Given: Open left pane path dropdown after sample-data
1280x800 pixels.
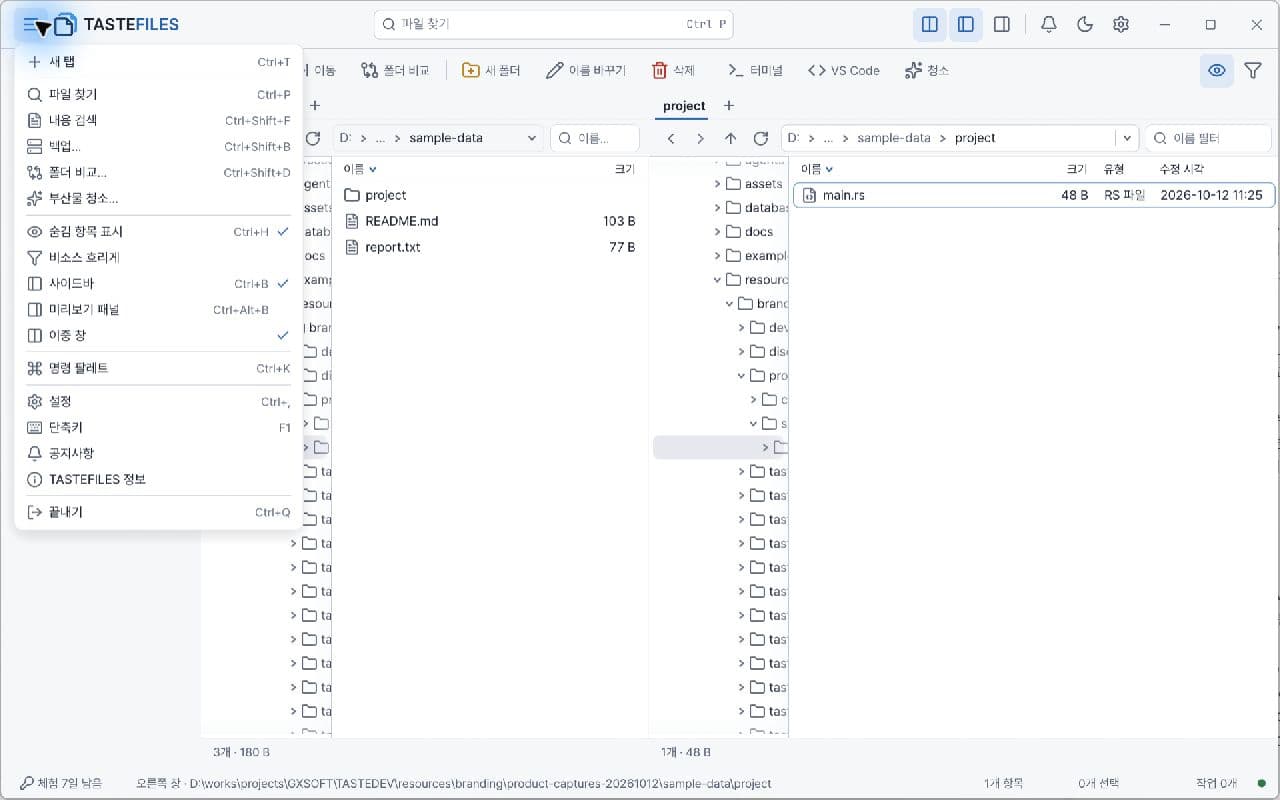Looking at the screenshot, I should click(x=532, y=138).
